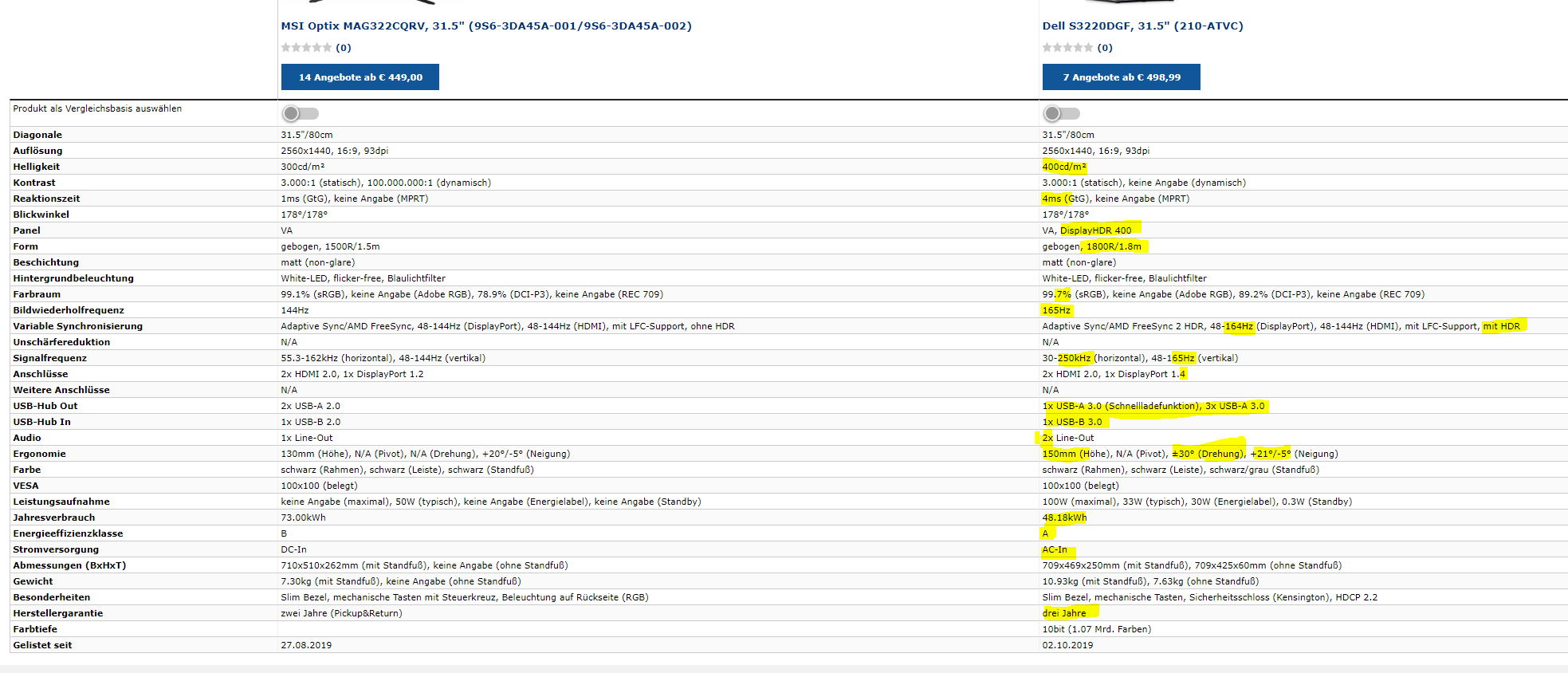Select MSI curvature gebogen, 1500R/1.5m

pyautogui.click(x=330, y=246)
